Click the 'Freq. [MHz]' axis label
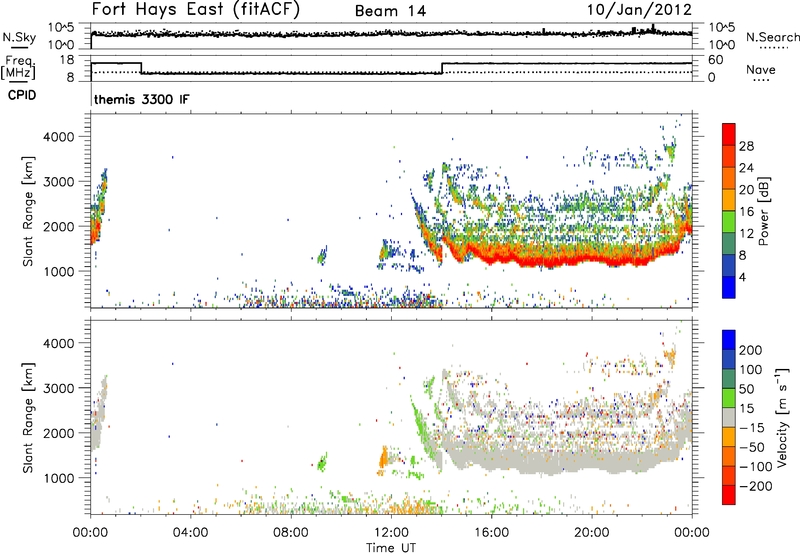The image size is (800, 554). click(x=19, y=68)
